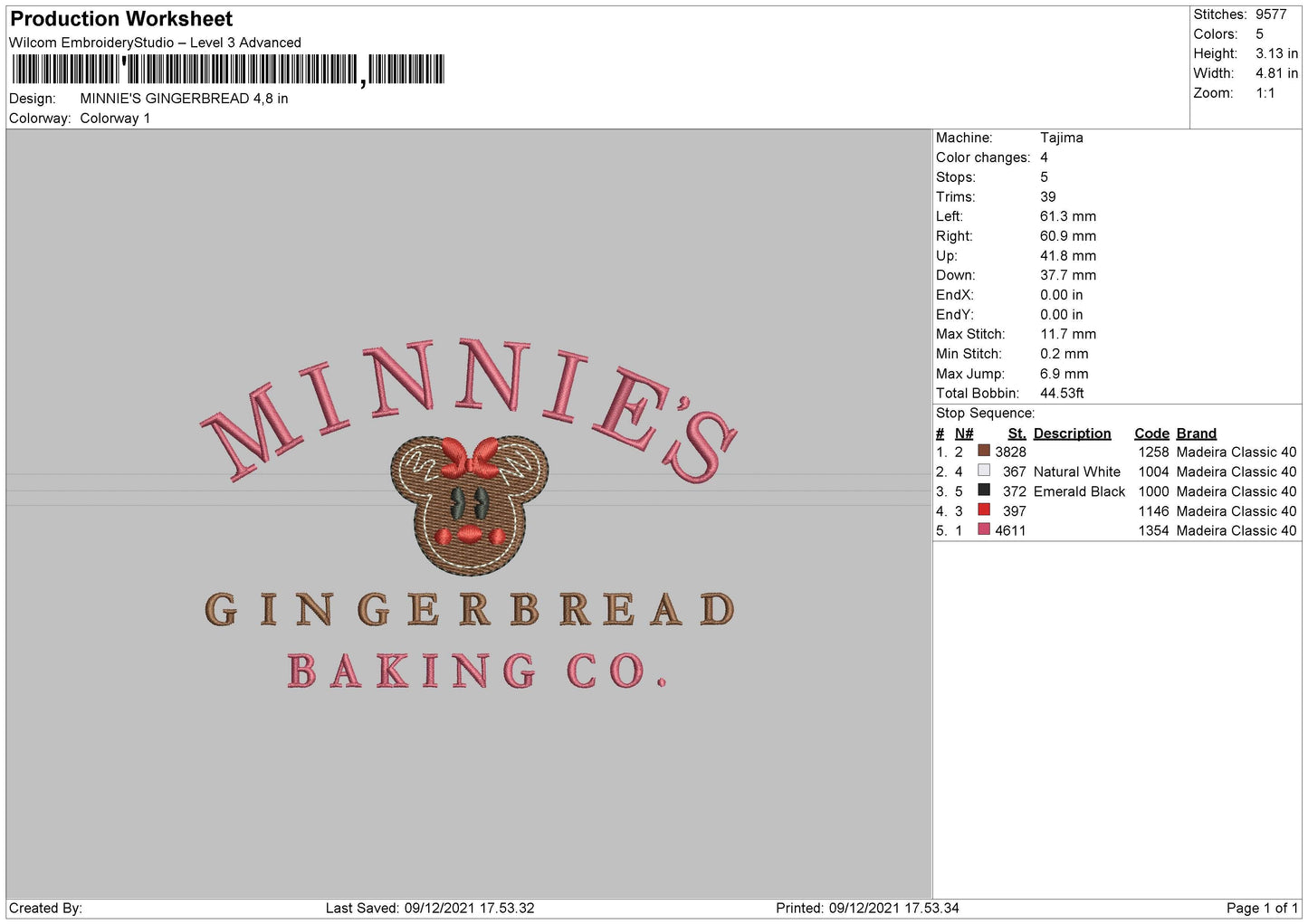Click the Created By label

click(x=45, y=908)
